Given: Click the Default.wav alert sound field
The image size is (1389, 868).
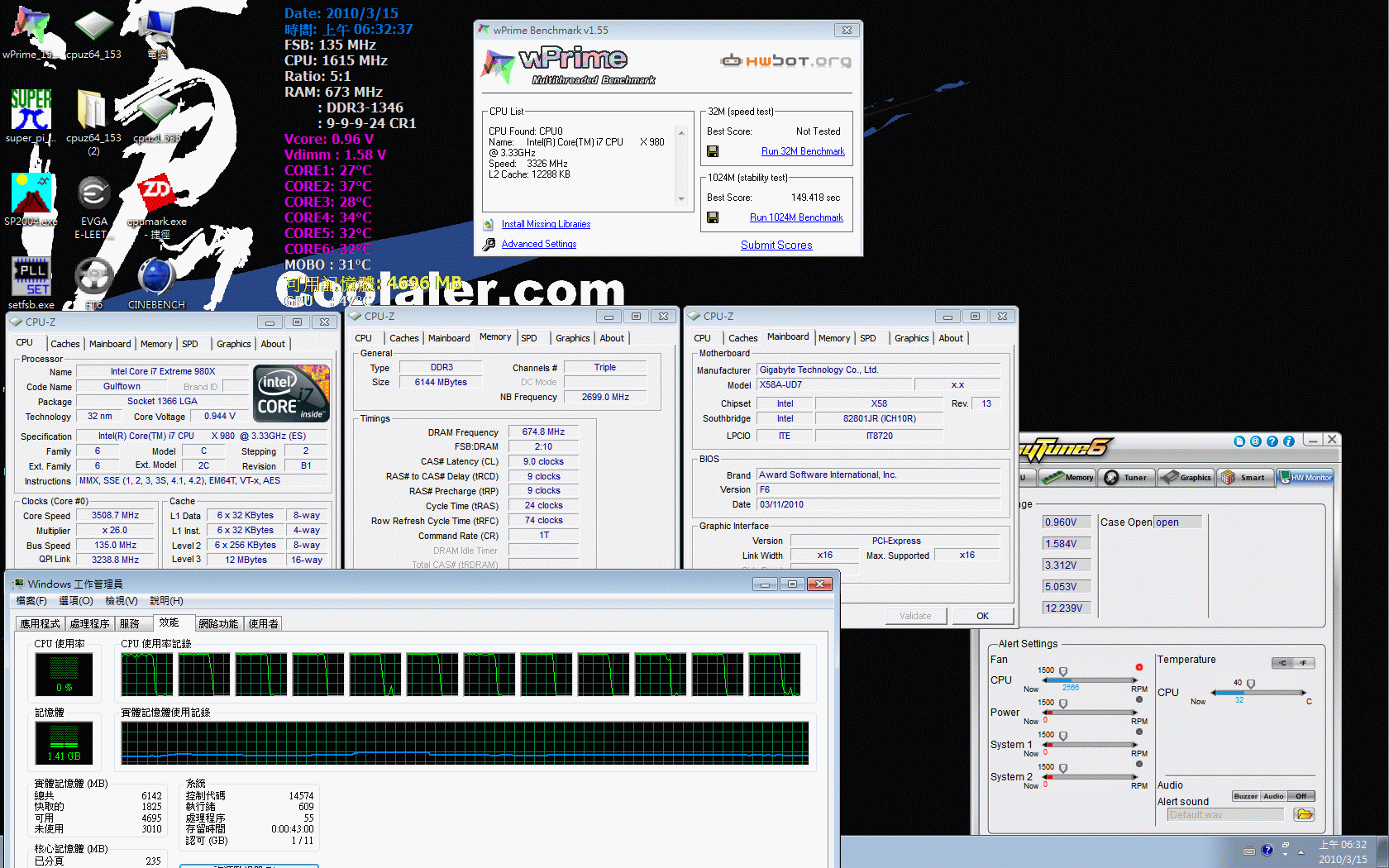Looking at the screenshot, I should [x=1225, y=815].
